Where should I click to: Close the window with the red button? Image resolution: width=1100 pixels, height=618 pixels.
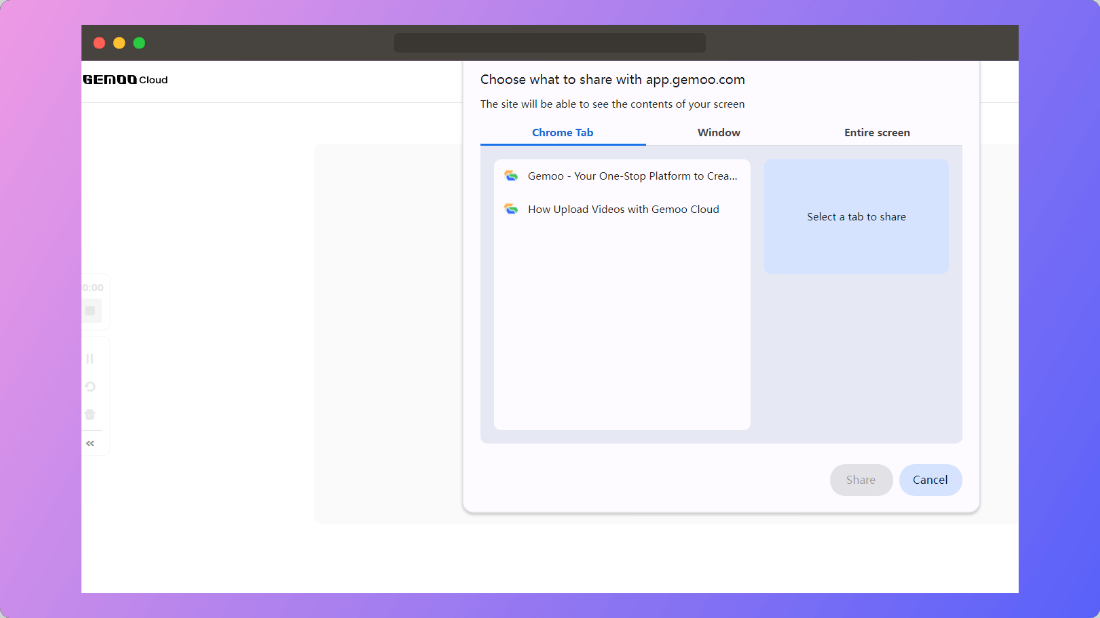pyautogui.click(x=100, y=43)
